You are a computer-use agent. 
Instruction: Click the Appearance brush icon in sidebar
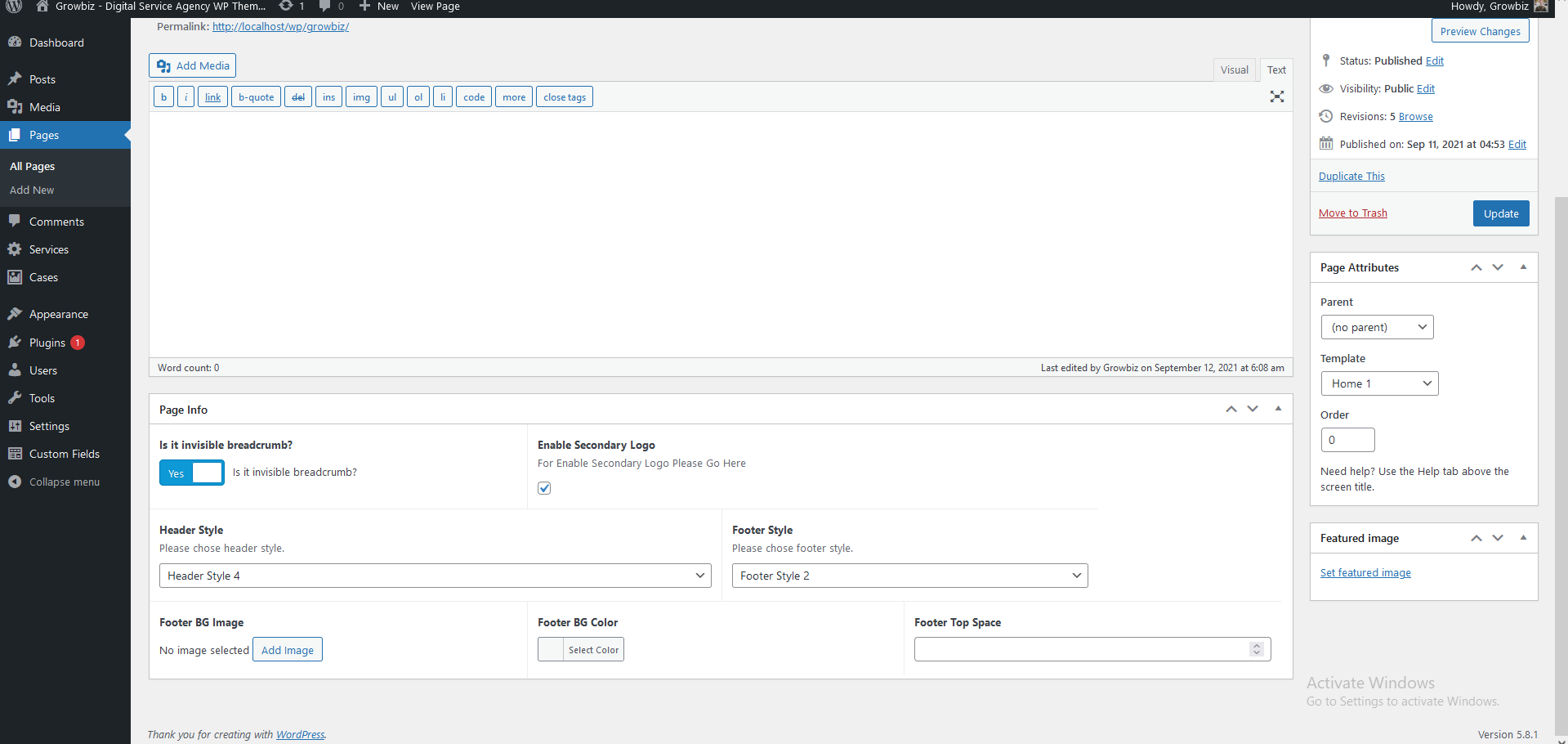15,313
